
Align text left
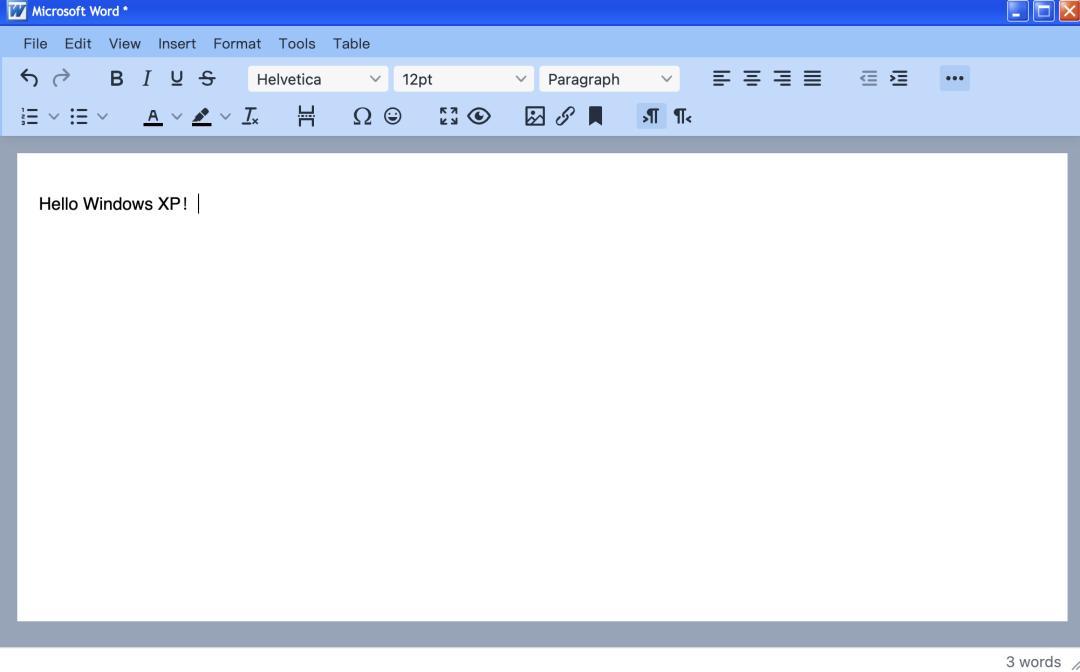pyautogui.click(x=721, y=78)
